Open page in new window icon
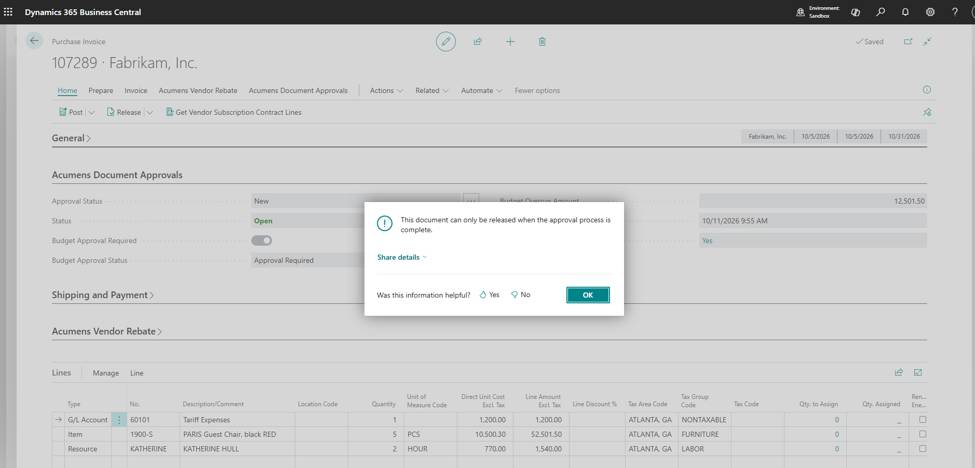 click(x=908, y=42)
